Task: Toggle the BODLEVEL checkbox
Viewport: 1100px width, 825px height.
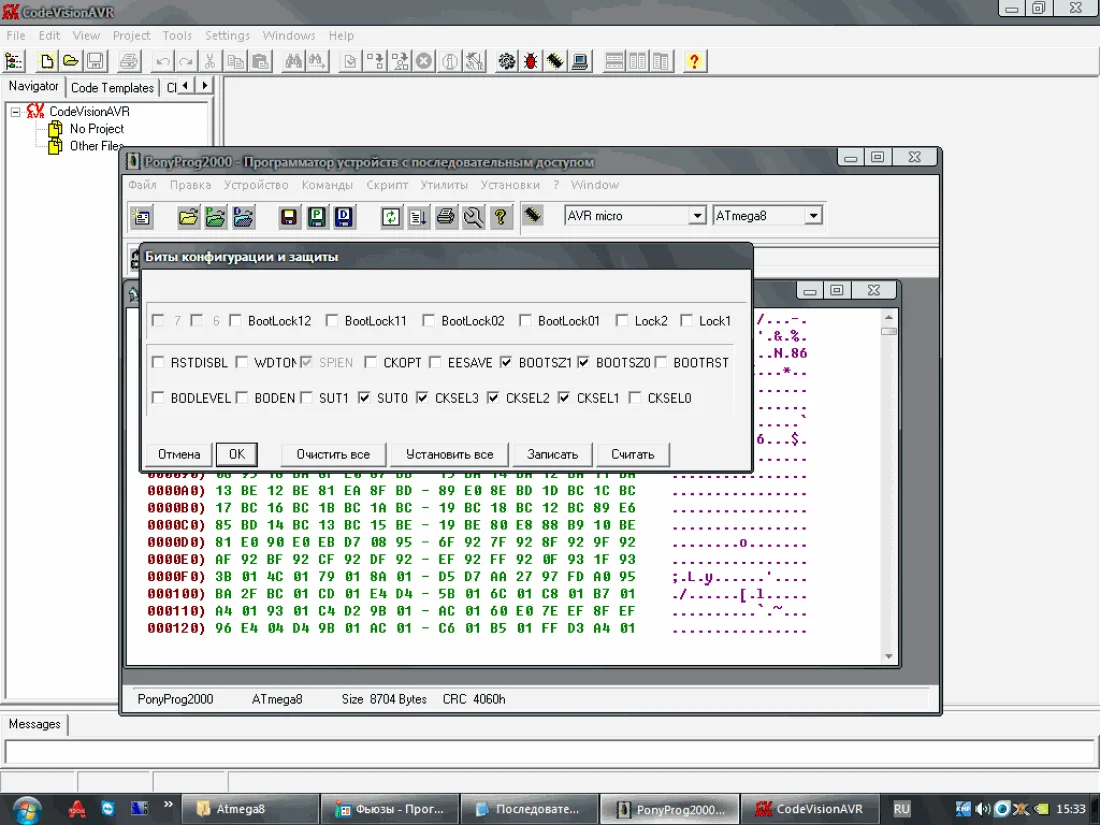Action: pos(158,398)
